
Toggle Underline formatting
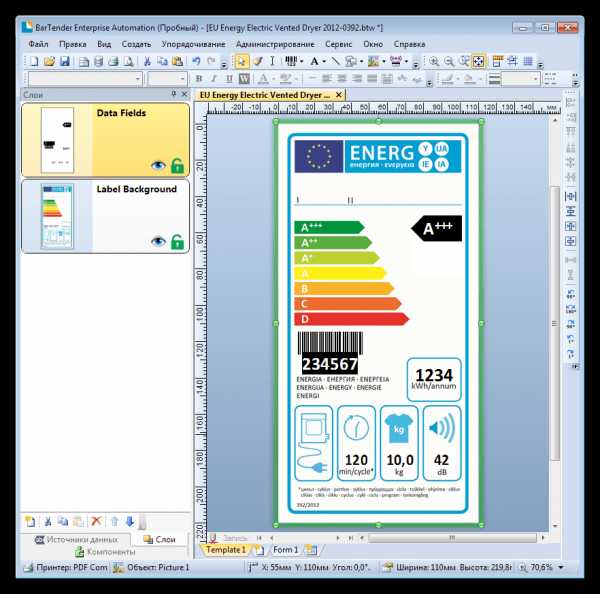coord(229,79)
